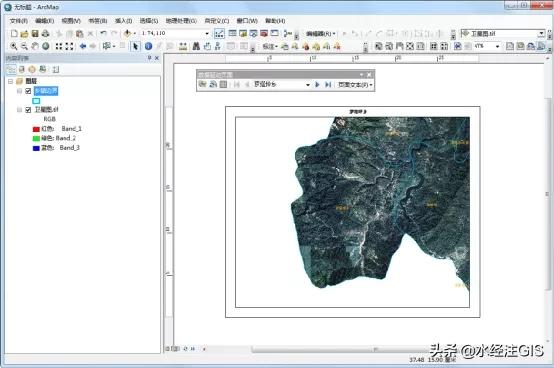Screen dimensions: 554x368
Task: Open a map document with folder icon
Action: pyautogui.click(x=24, y=34)
